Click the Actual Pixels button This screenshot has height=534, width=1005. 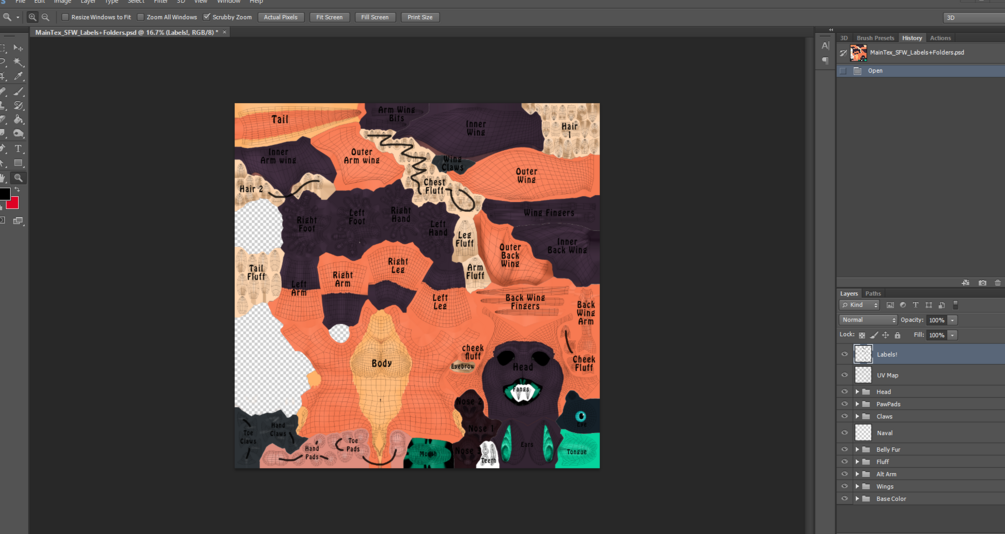tap(281, 17)
